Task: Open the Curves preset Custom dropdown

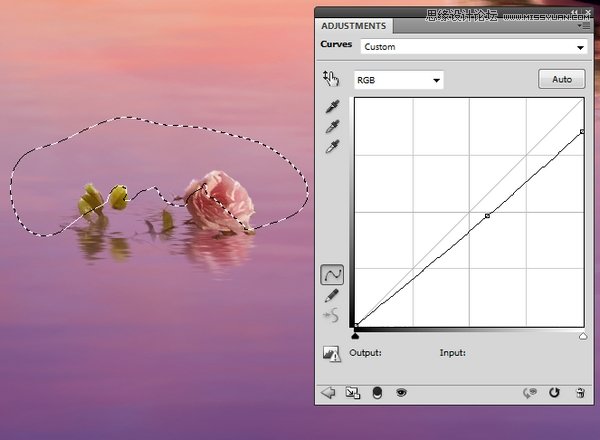Action: (x=474, y=47)
